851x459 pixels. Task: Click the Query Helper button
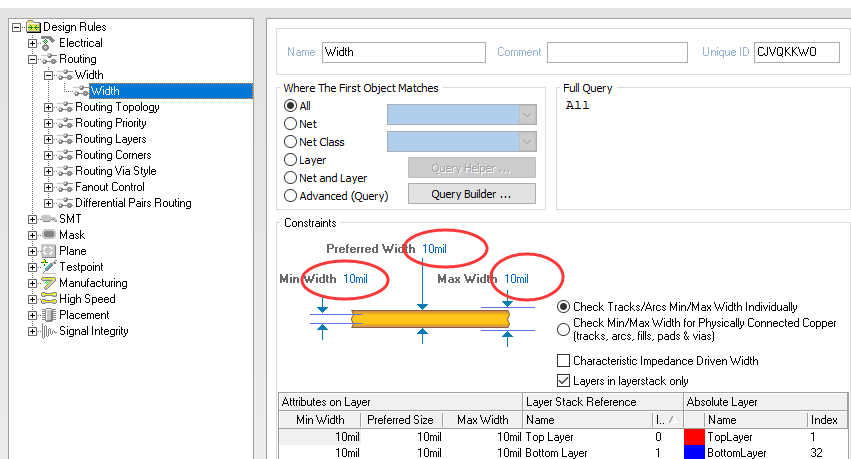[472, 168]
